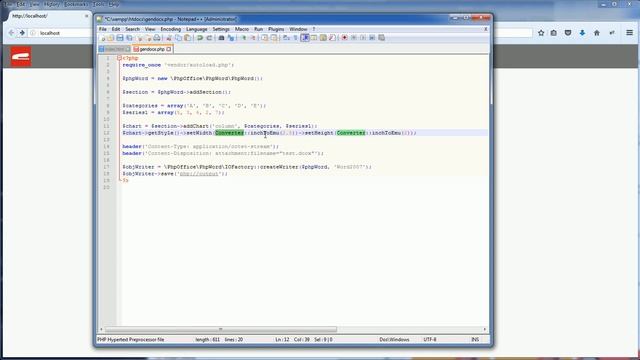Open the Notepad++ Edit menu
Screen dimensions: 640x360
click(116, 29)
